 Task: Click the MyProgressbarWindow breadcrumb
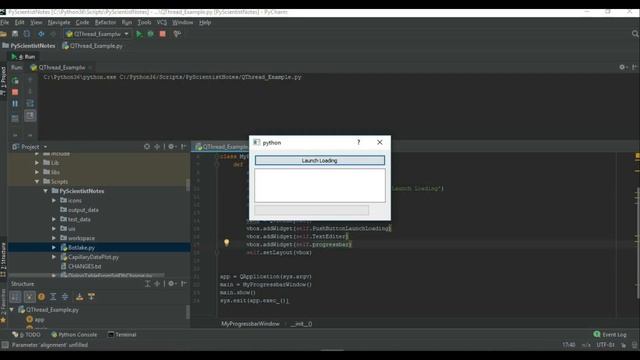pyautogui.click(x=250, y=324)
